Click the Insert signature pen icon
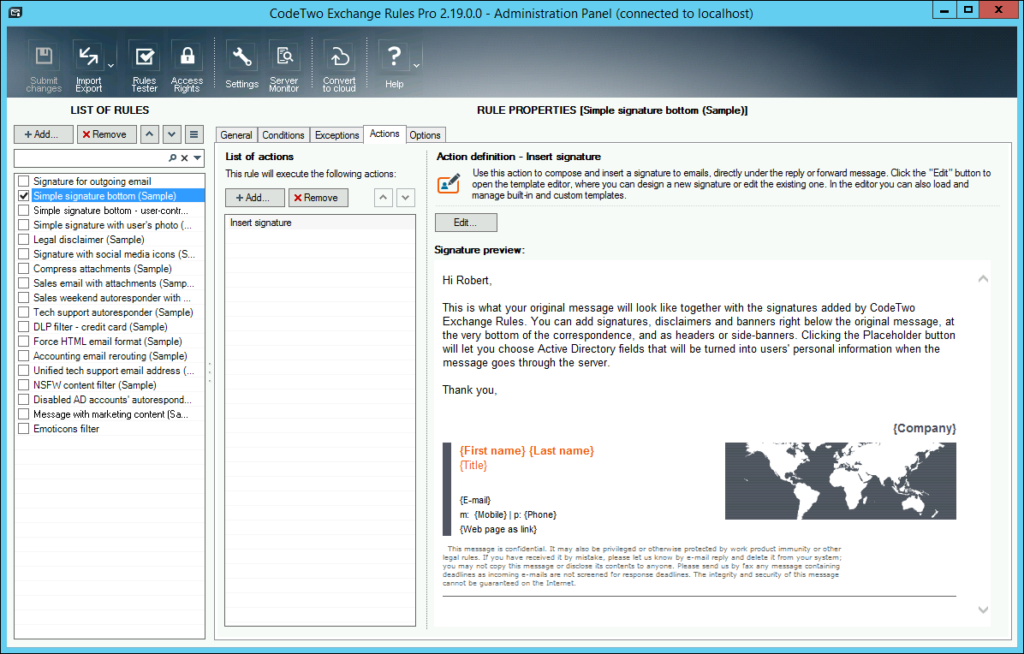The width and height of the screenshot is (1024, 654). point(449,184)
